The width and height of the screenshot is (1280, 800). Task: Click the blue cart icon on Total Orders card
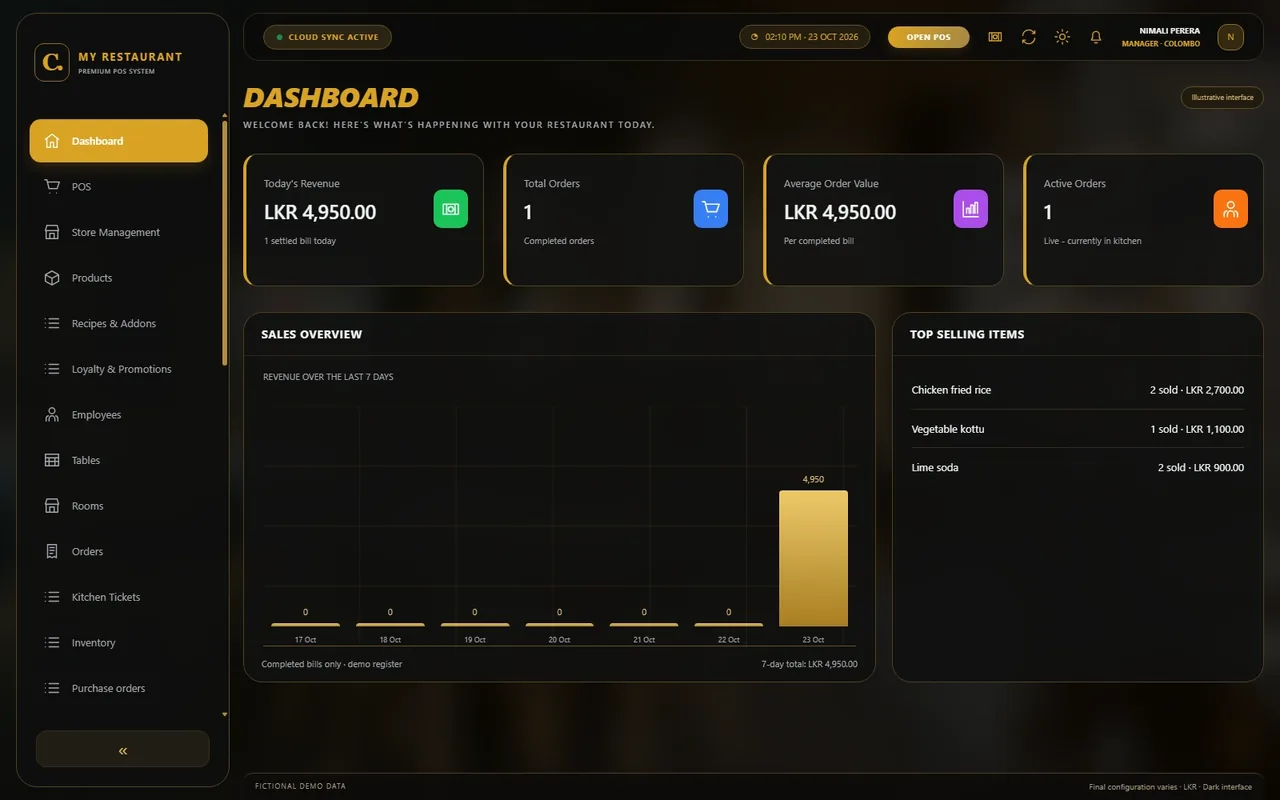[711, 209]
